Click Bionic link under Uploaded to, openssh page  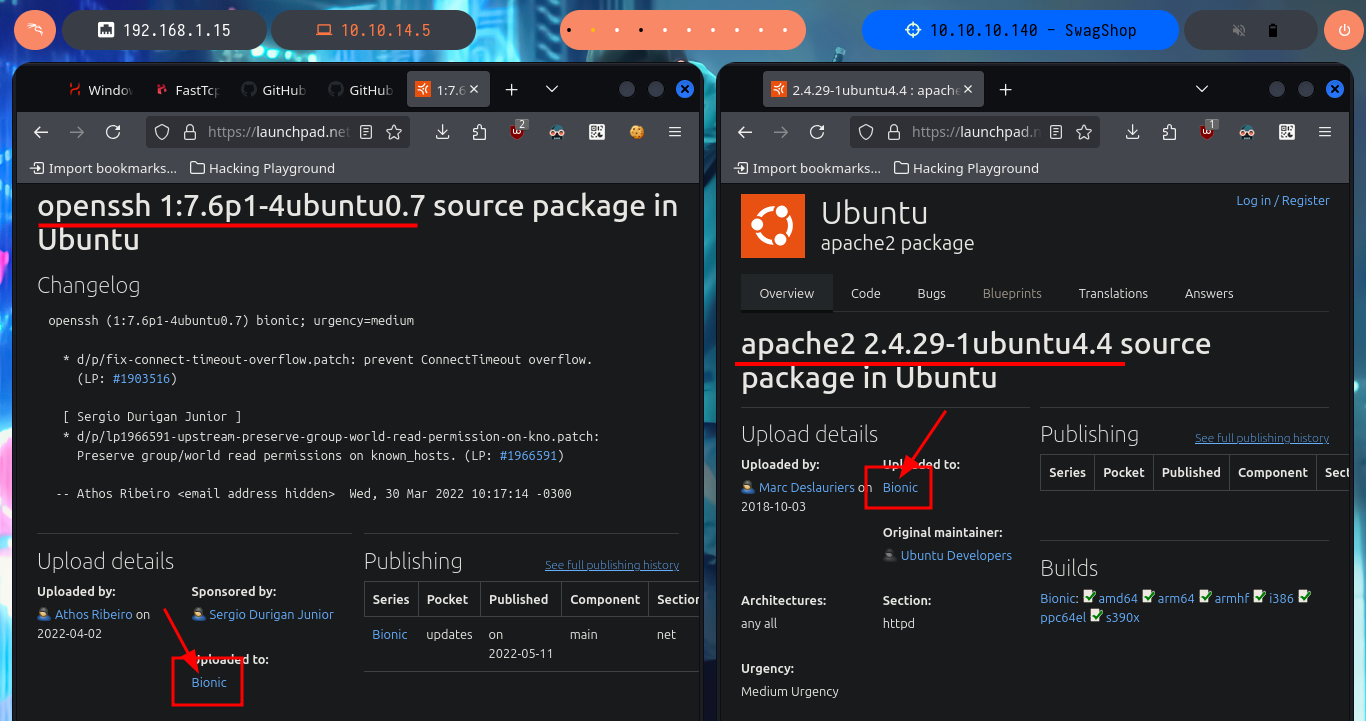(x=209, y=683)
